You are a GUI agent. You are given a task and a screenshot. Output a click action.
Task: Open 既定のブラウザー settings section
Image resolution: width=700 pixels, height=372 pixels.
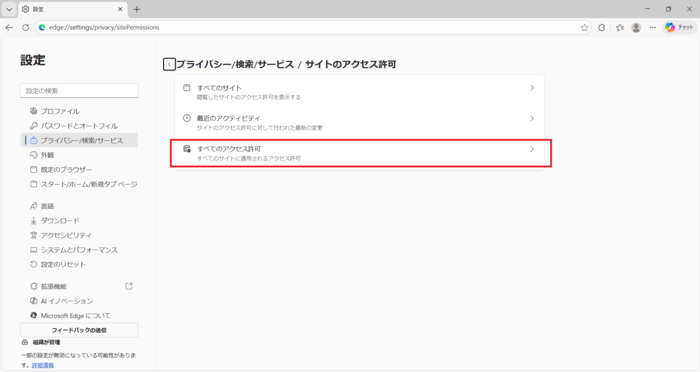[79, 170]
